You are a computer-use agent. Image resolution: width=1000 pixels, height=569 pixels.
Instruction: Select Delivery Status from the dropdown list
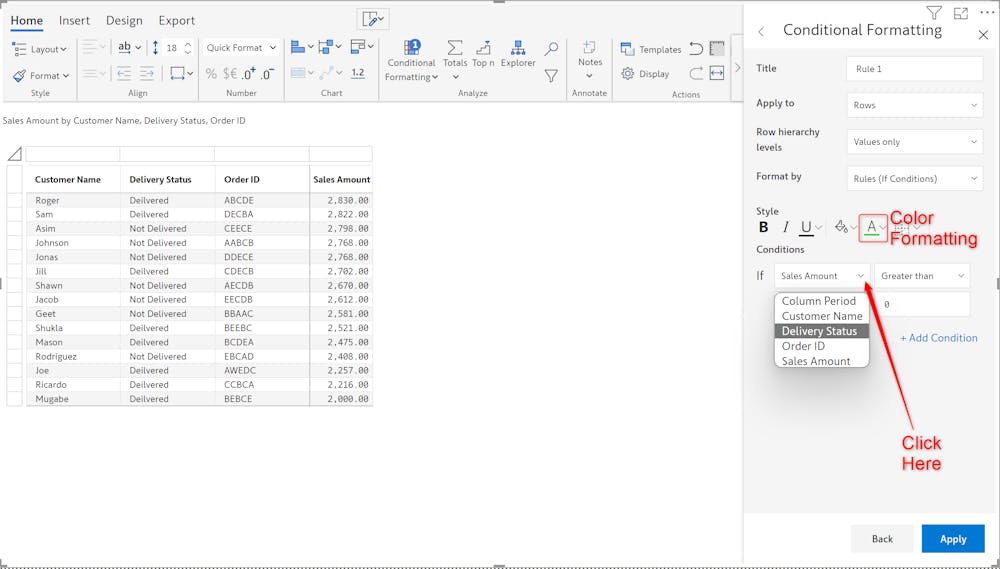click(x=819, y=331)
